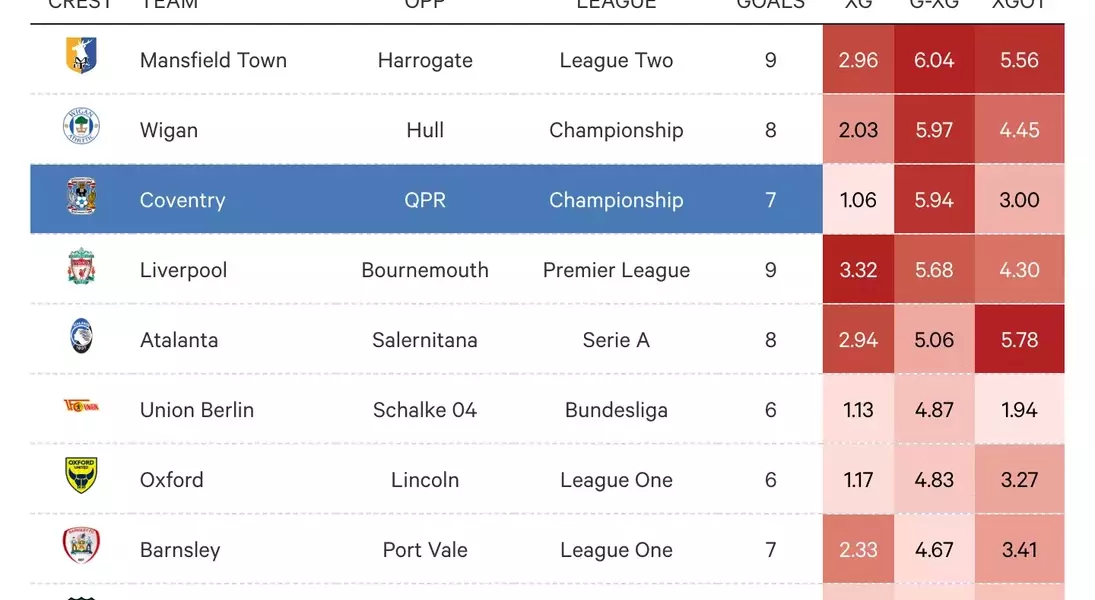Image resolution: width=1095 pixels, height=600 pixels.
Task: Select the highlighted Coventry team name
Action: tap(182, 200)
